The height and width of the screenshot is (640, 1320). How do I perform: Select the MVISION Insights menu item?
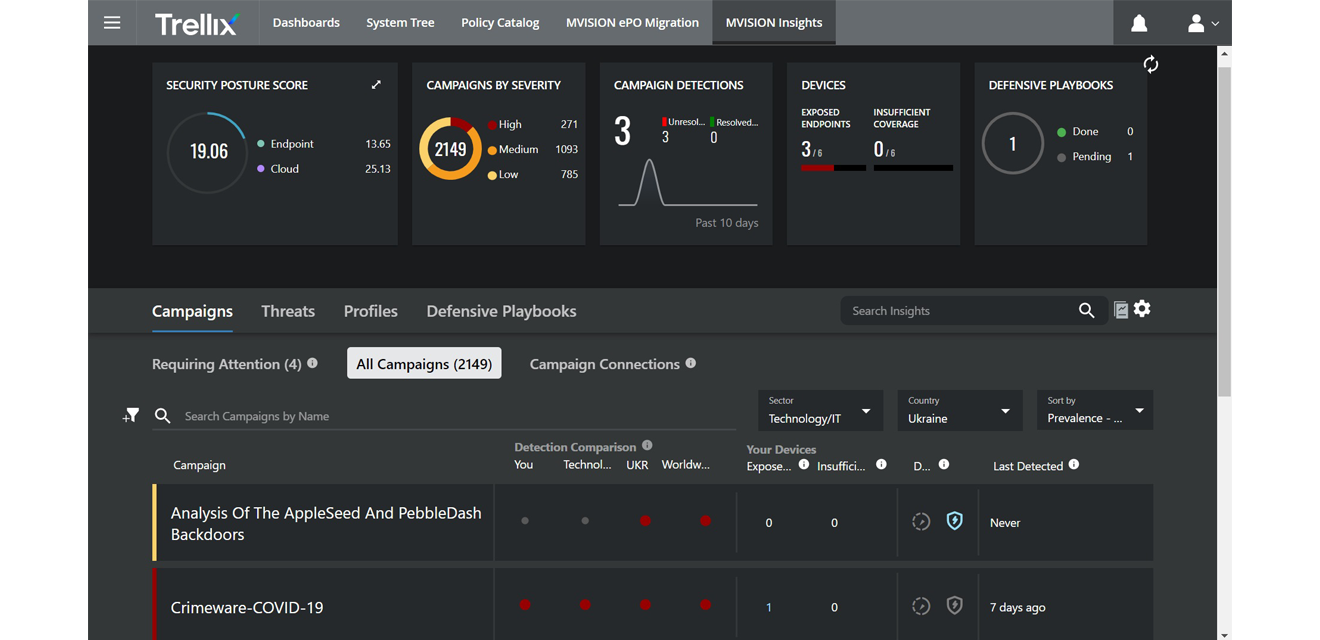click(774, 23)
